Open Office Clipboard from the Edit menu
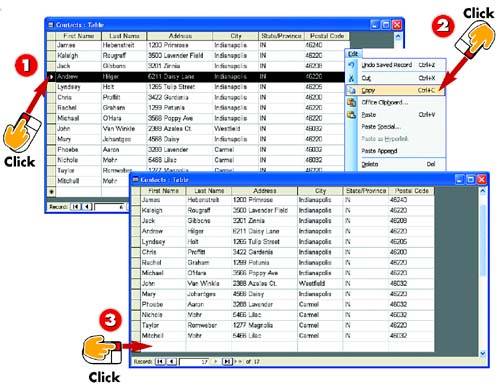The image size is (500, 388). coord(396,103)
